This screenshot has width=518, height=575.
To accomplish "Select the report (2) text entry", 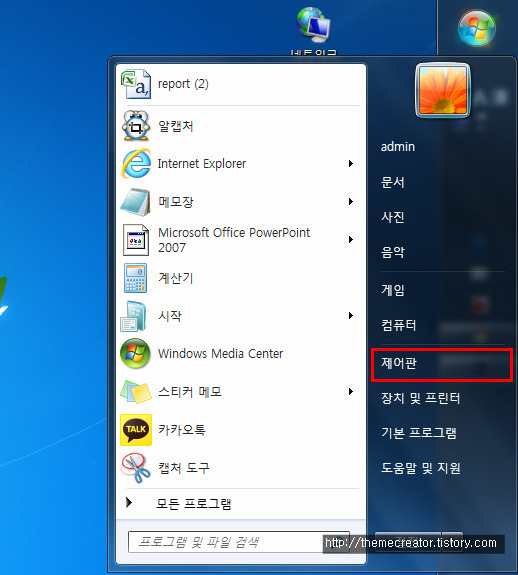I will pyautogui.click(x=183, y=84).
